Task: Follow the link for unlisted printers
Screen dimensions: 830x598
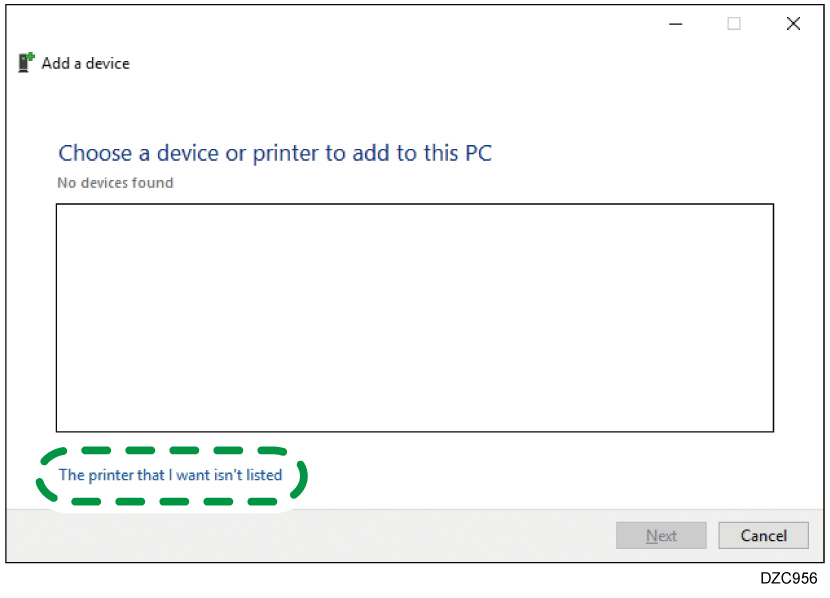Action: 170,475
